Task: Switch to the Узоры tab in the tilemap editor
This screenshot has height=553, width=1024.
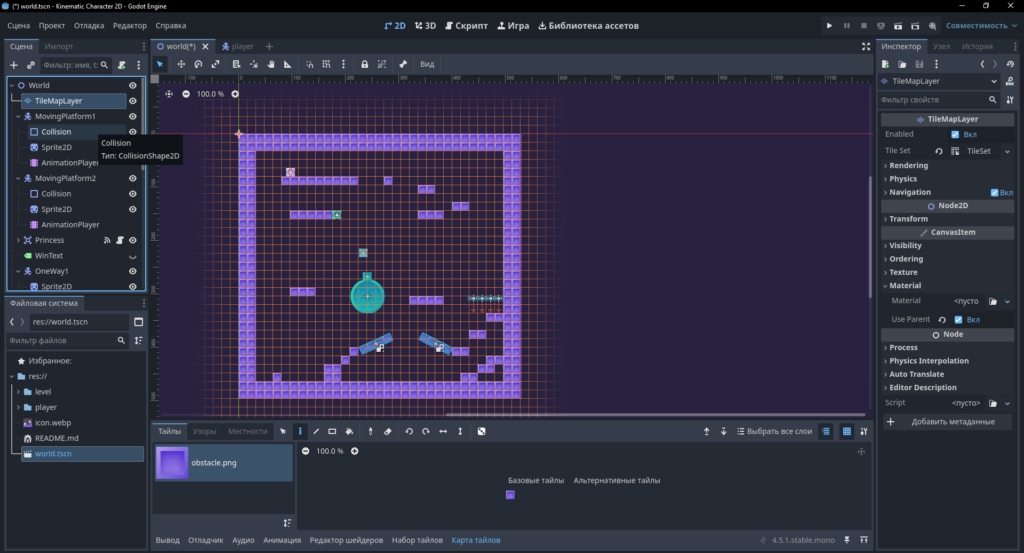Action: (204, 432)
